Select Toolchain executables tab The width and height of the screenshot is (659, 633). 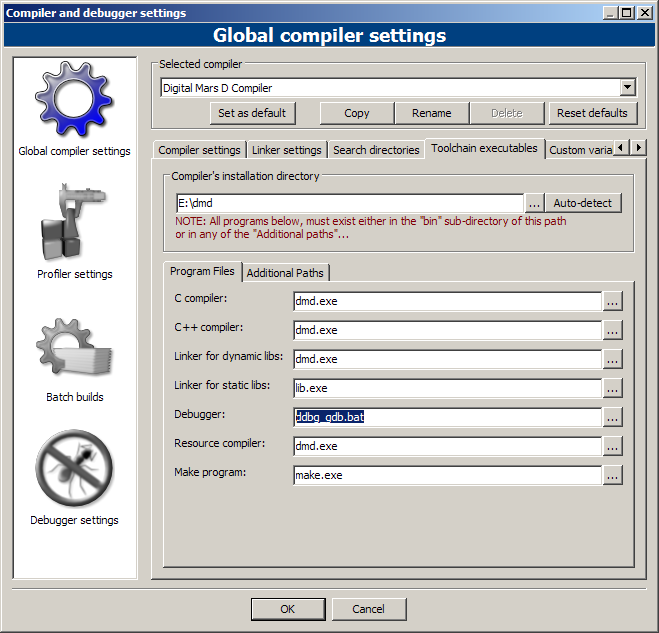[484, 148]
